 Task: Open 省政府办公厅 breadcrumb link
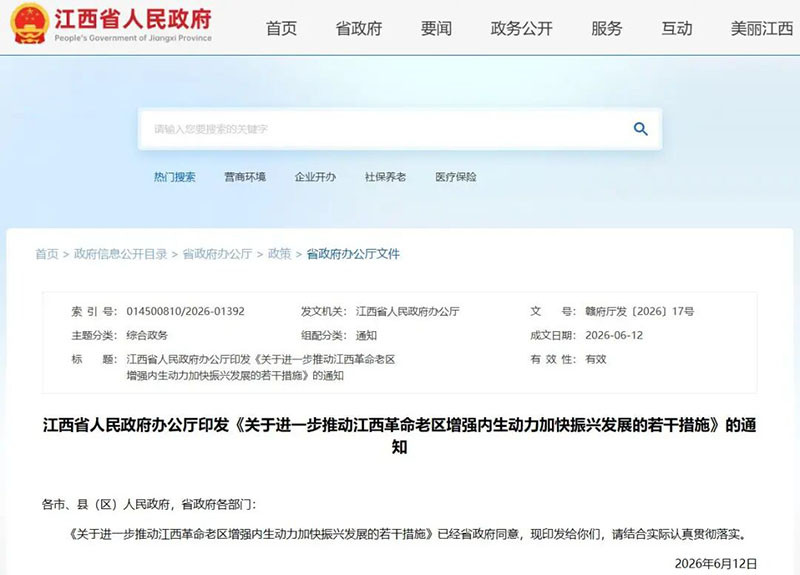point(217,254)
